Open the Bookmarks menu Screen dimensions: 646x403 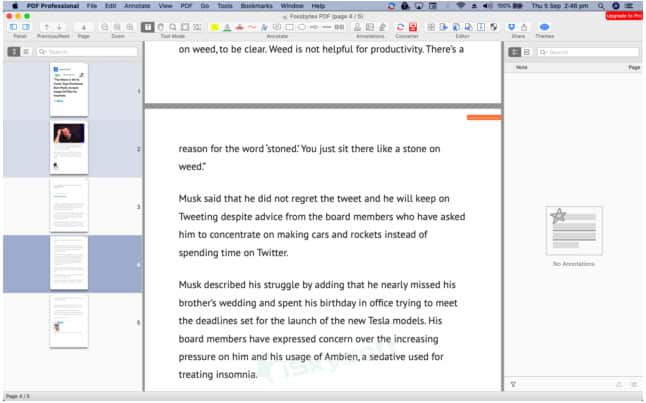click(x=256, y=6)
